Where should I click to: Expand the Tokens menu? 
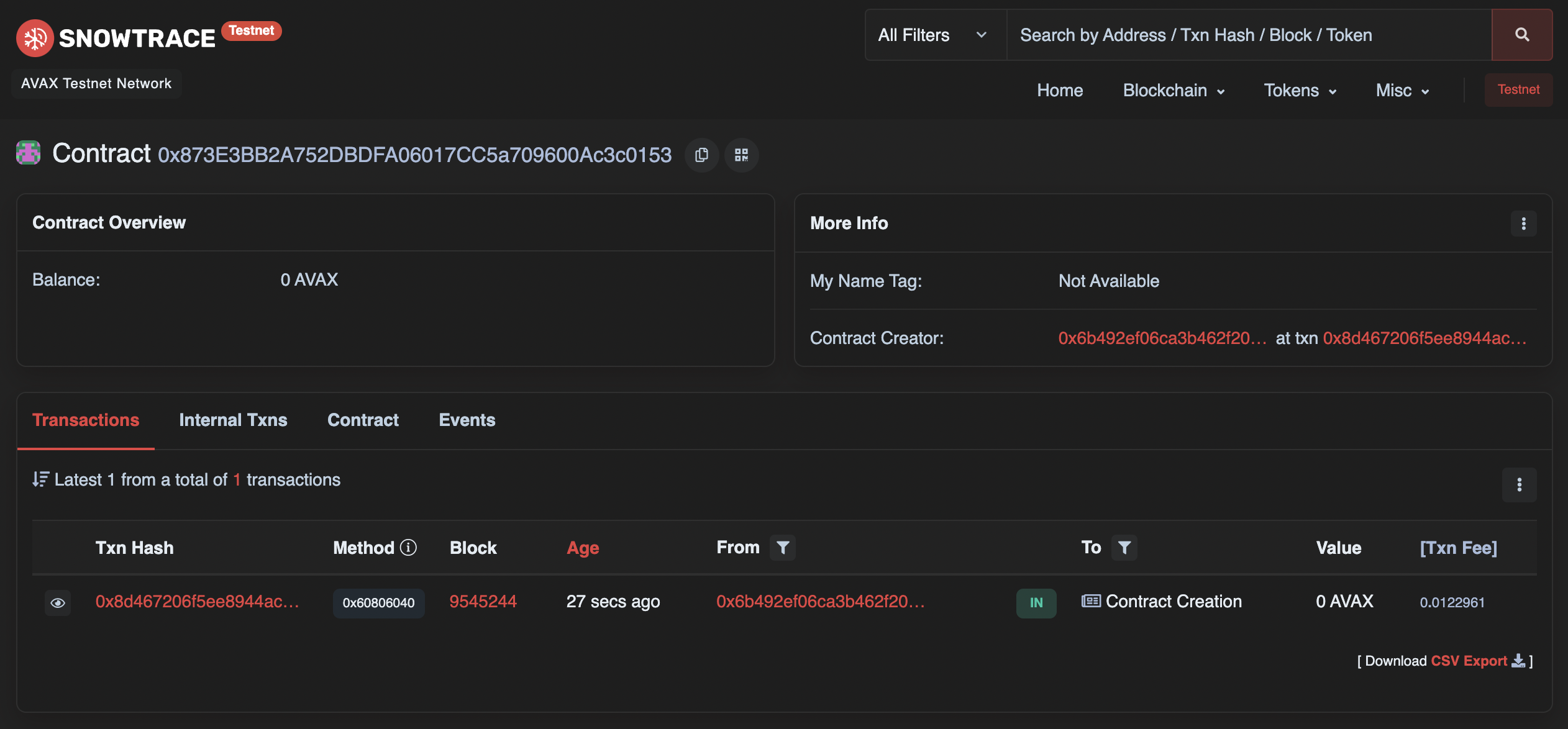pos(1300,91)
